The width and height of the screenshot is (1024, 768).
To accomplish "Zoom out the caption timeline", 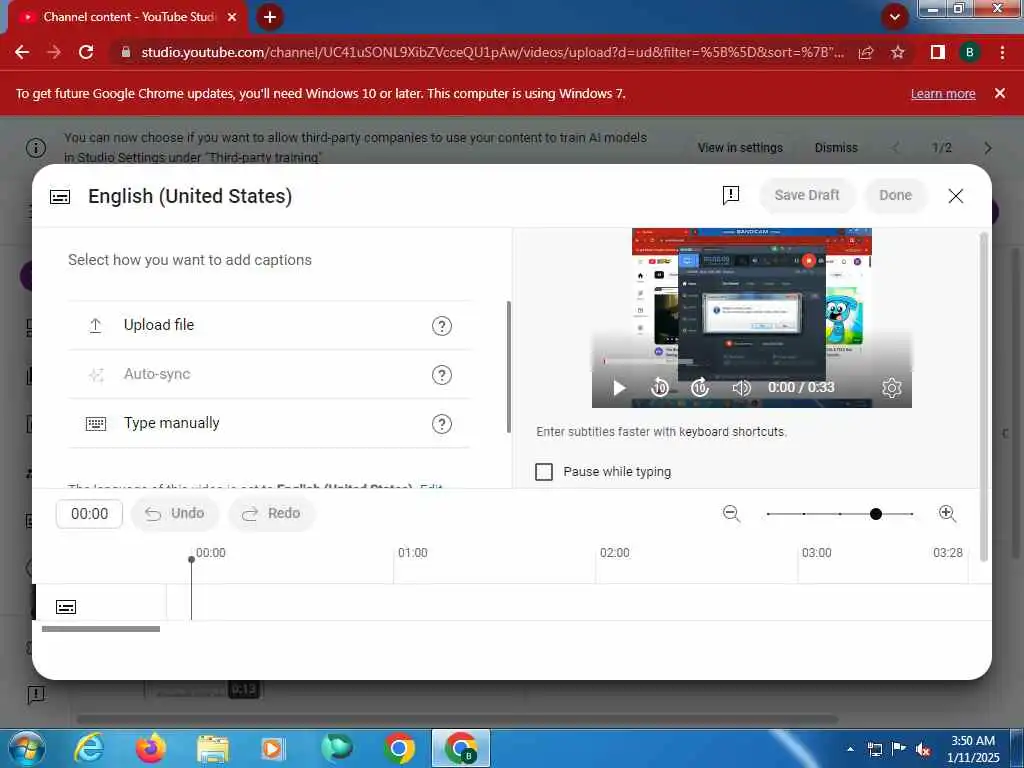I will pos(731,513).
